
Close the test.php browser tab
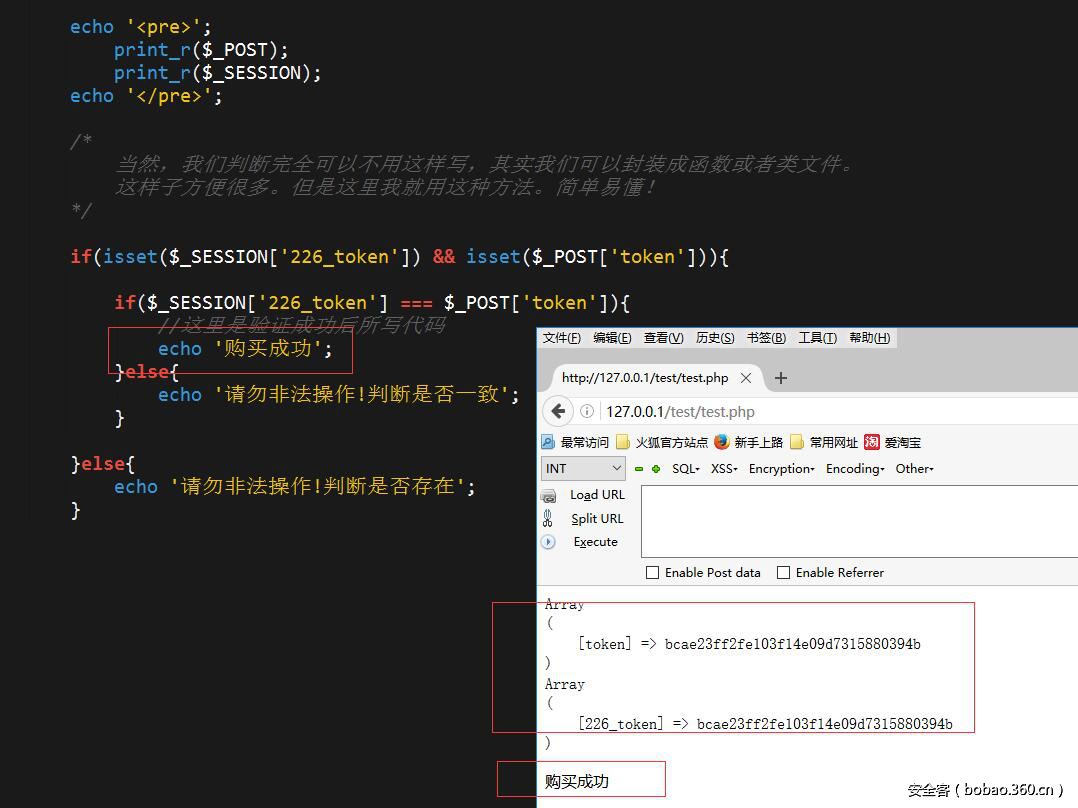[x=746, y=378]
